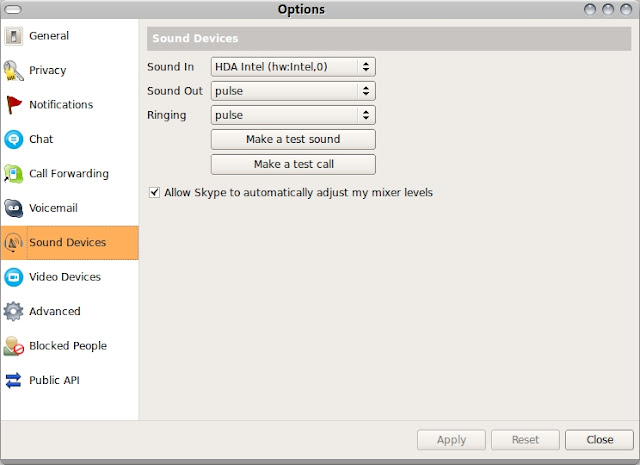Image resolution: width=640 pixels, height=465 pixels.
Task: Click the "Options" window title text
Action: tap(301, 9)
